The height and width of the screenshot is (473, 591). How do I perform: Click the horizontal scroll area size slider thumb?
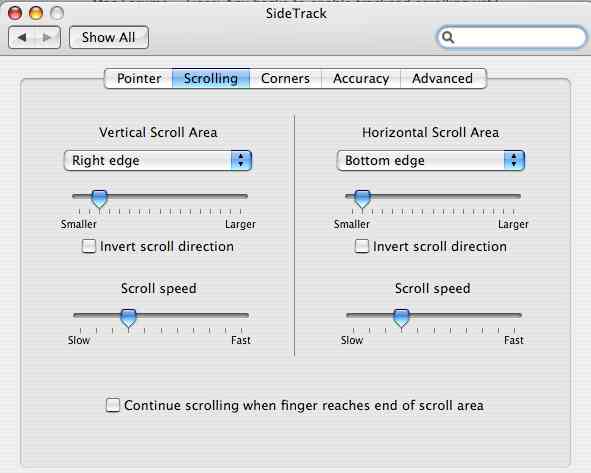click(x=362, y=199)
